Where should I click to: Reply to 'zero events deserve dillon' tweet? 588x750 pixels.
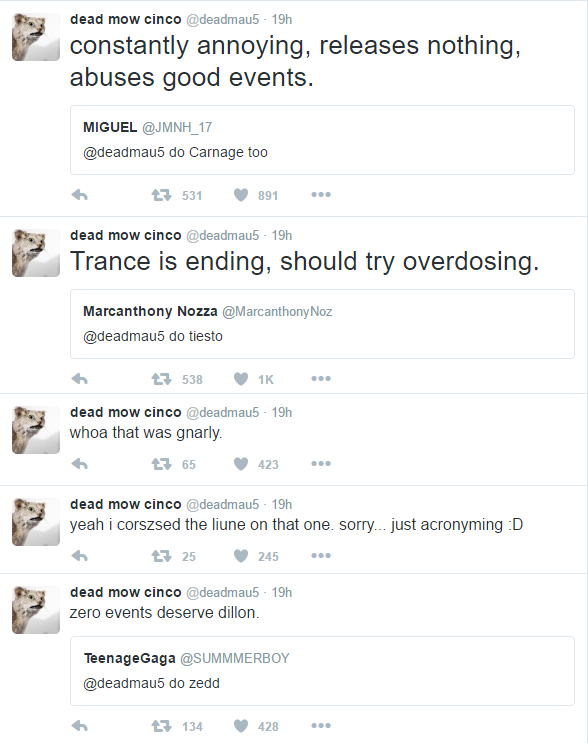click(80, 726)
